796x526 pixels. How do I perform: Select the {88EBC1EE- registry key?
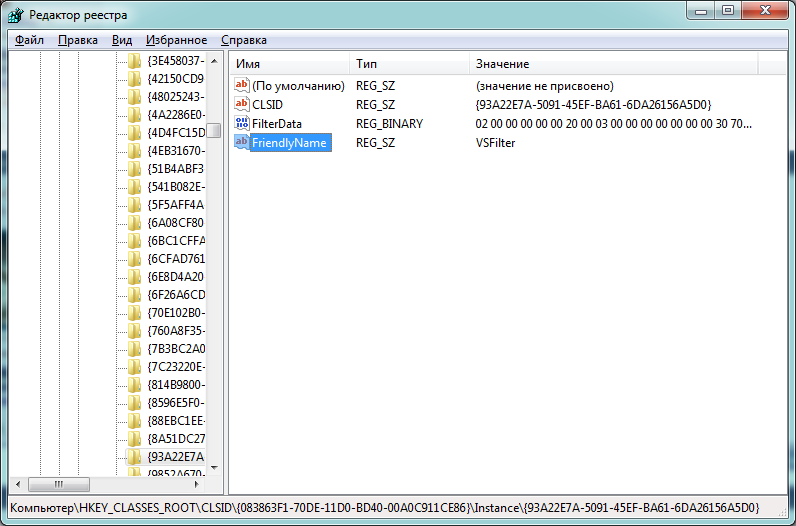tap(176, 421)
